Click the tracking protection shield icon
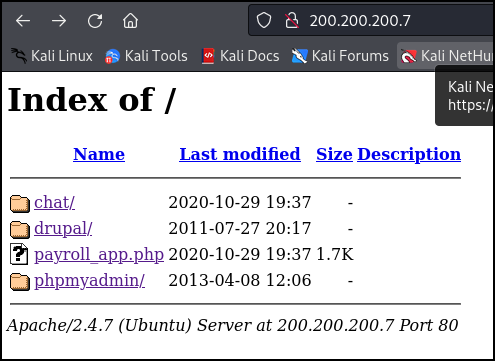 [x=264, y=20]
